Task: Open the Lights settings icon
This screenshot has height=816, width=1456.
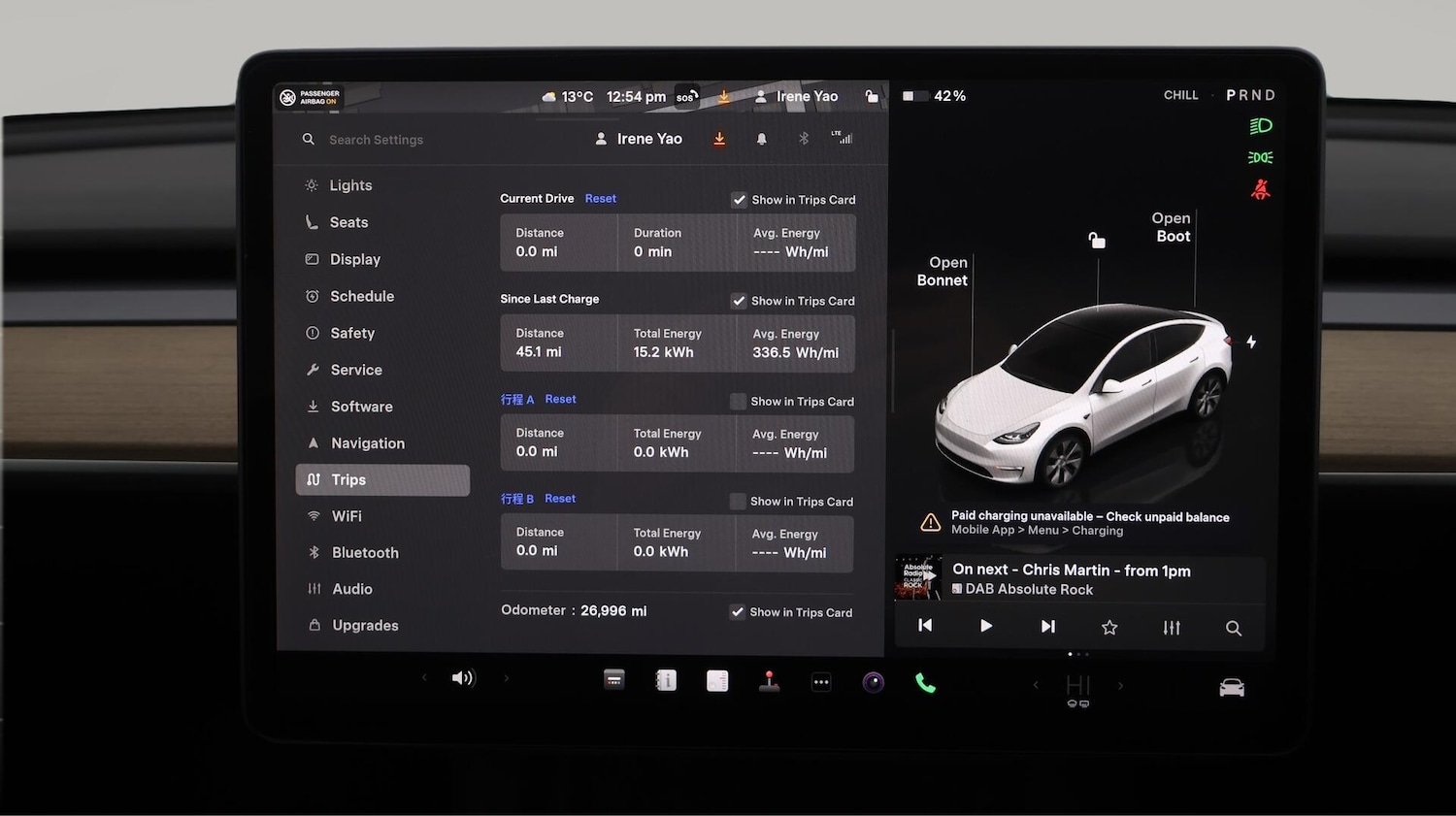Action: click(312, 184)
